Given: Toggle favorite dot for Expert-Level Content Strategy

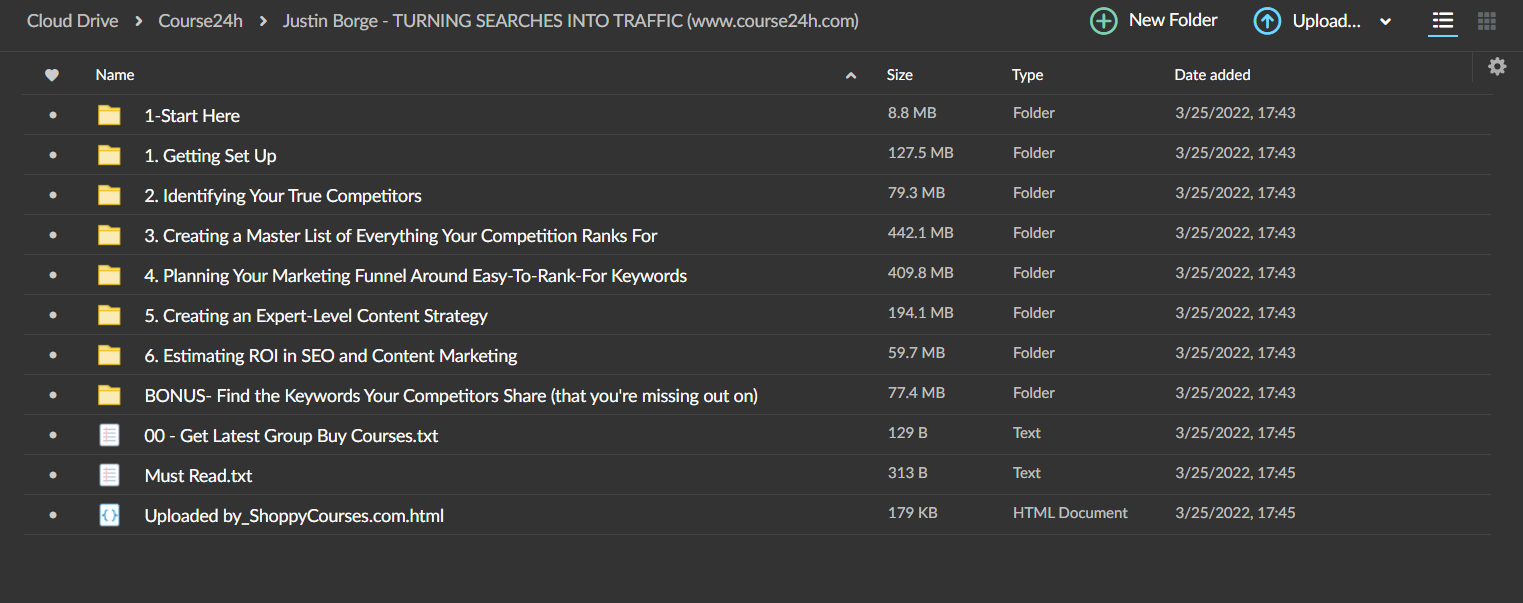Looking at the screenshot, I should click(x=52, y=315).
